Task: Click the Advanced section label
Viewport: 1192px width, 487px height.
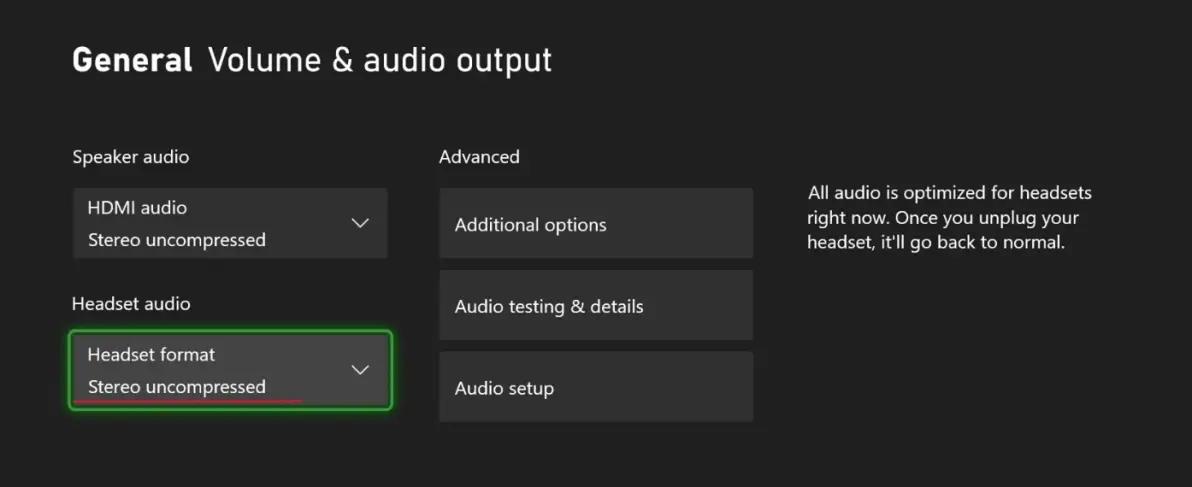Action: click(479, 157)
